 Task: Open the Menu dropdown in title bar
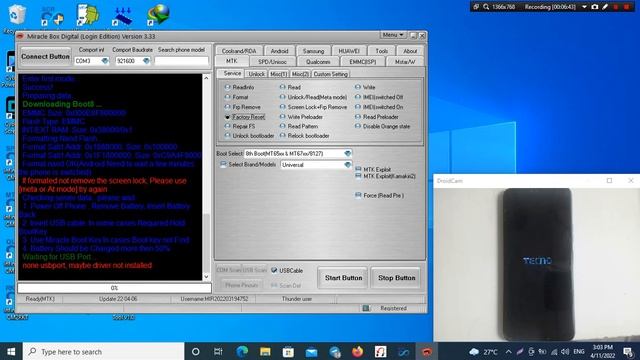click(393, 35)
